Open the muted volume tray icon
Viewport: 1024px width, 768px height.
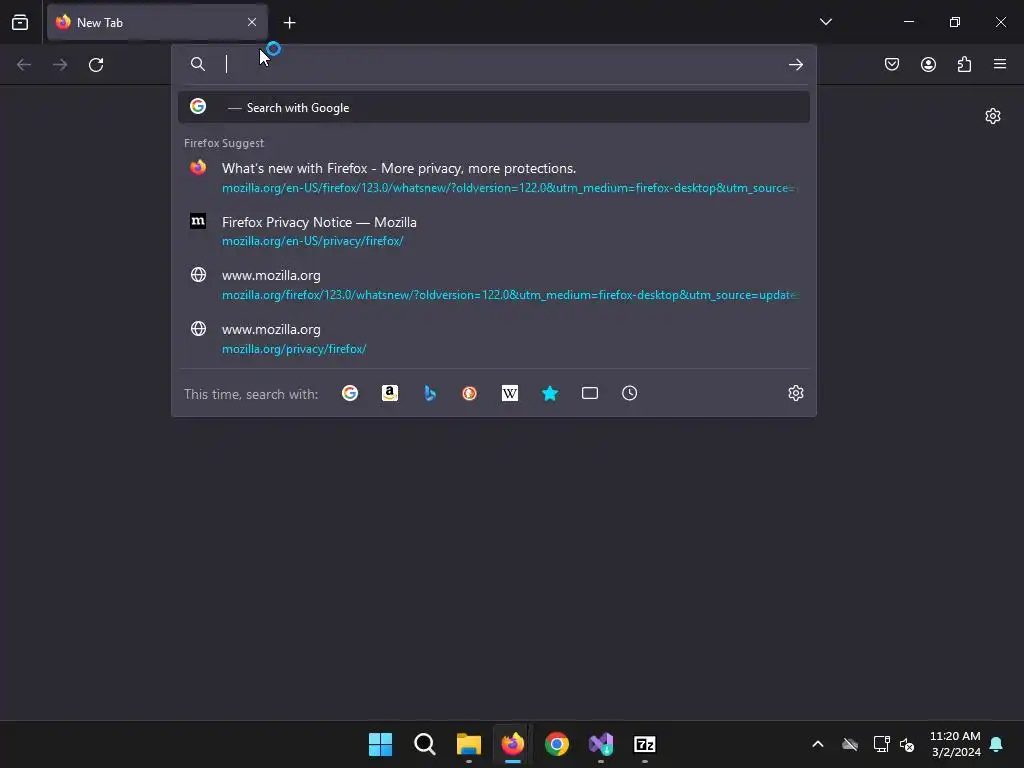click(x=907, y=744)
